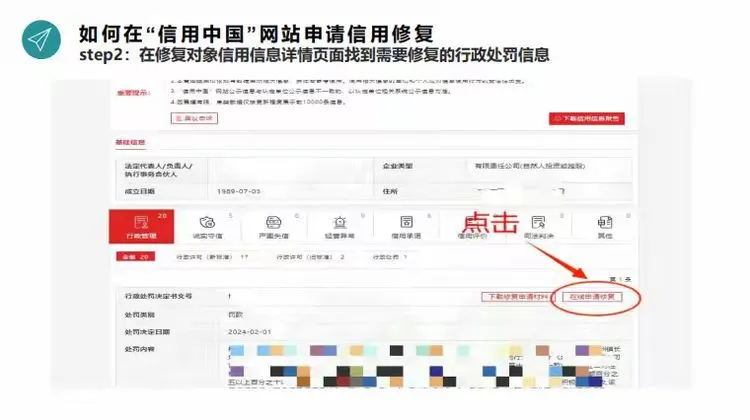The height and width of the screenshot is (420, 750).
Task: Click the 在线申请修复 button
Action: click(x=594, y=297)
